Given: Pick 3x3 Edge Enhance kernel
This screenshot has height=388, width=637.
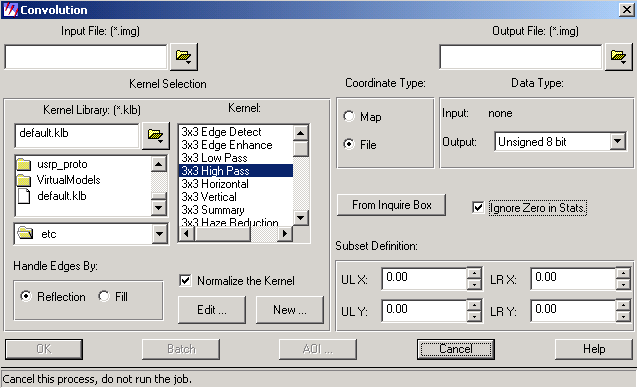Looking at the screenshot, I should [236, 145].
